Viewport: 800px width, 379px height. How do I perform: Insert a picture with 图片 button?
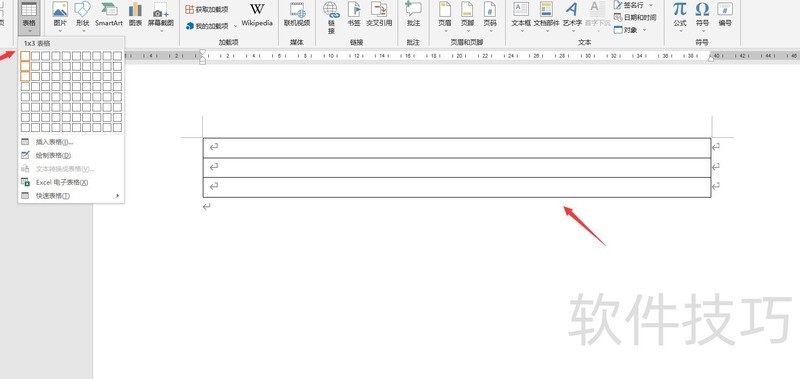pyautogui.click(x=60, y=15)
